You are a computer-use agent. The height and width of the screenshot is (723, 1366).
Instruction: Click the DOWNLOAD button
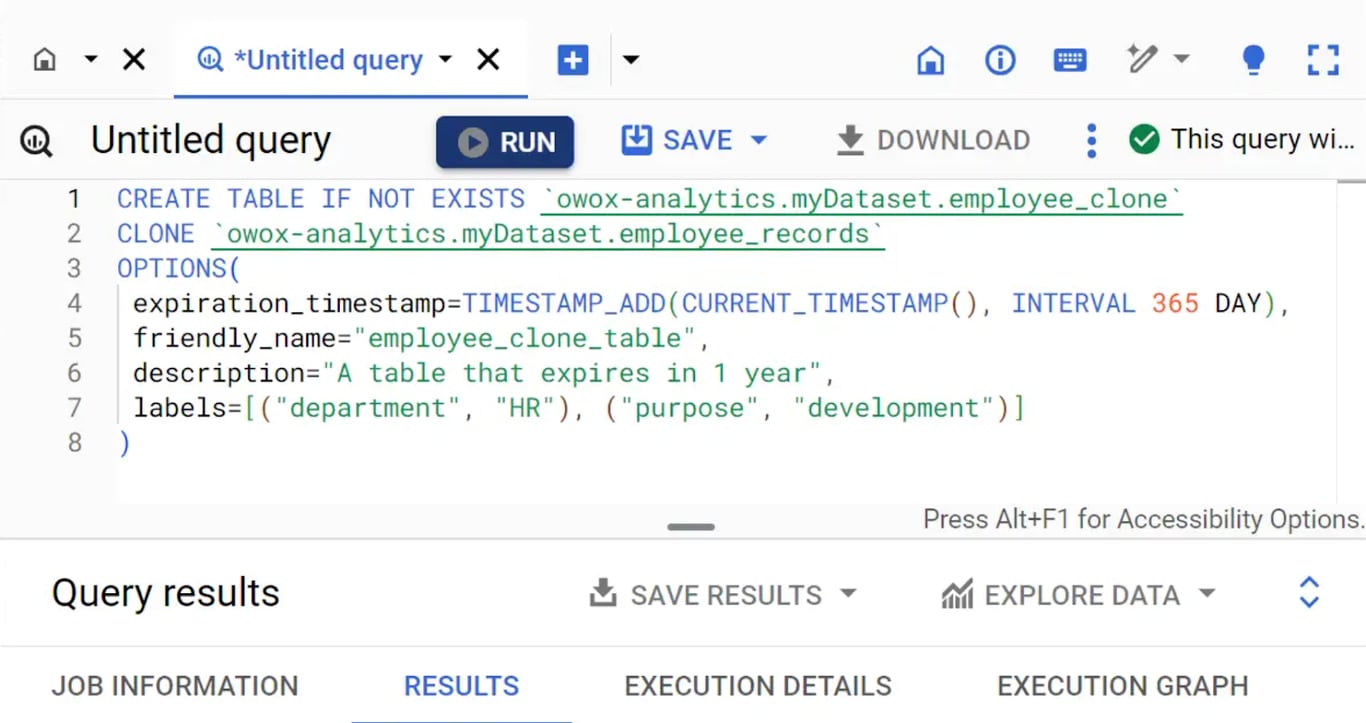point(932,140)
